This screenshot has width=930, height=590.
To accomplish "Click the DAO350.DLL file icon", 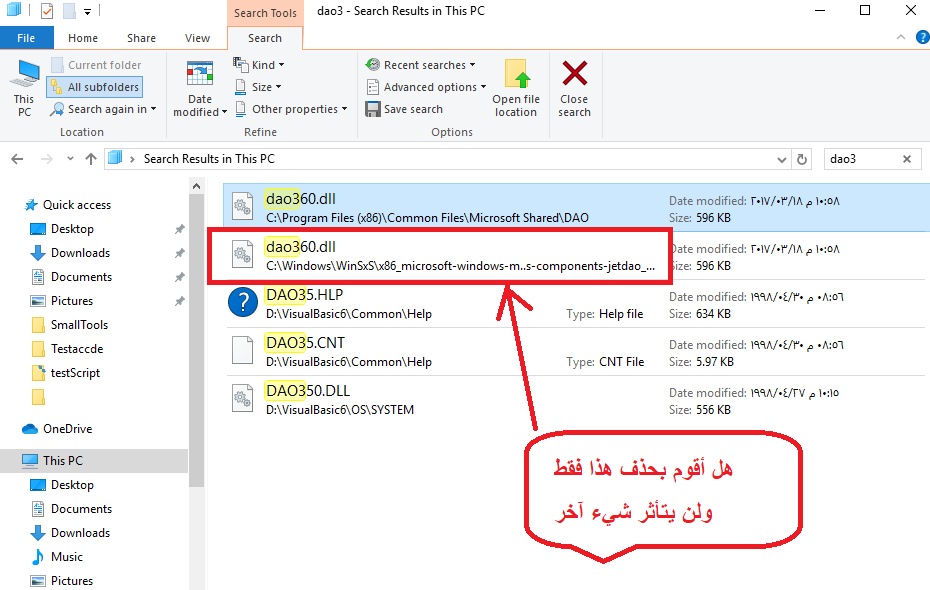I will (243, 398).
